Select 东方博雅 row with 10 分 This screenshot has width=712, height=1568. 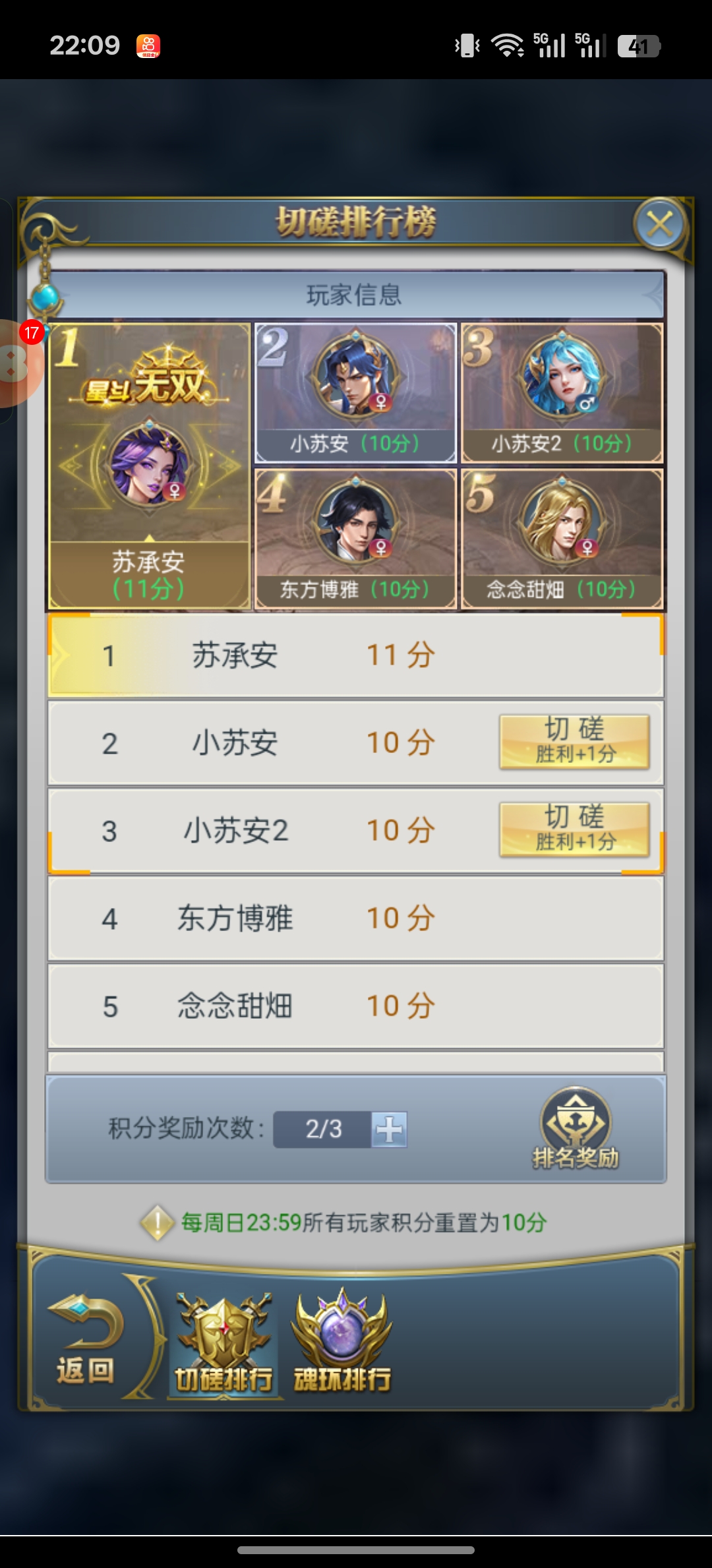click(356, 918)
